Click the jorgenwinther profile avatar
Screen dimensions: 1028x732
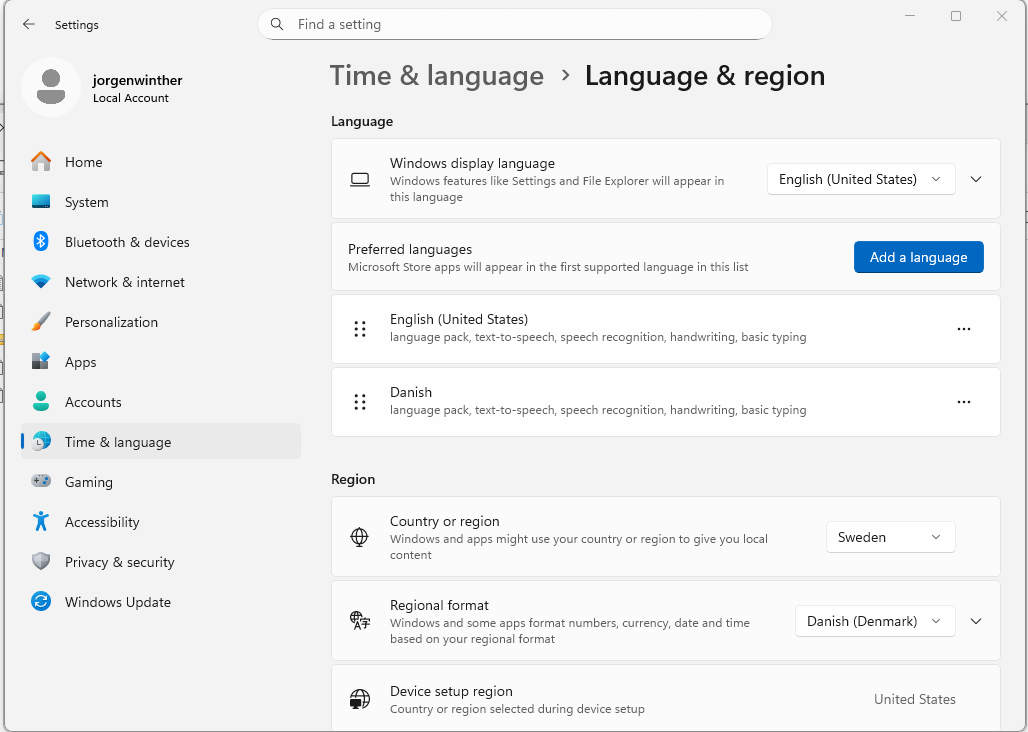pos(51,87)
